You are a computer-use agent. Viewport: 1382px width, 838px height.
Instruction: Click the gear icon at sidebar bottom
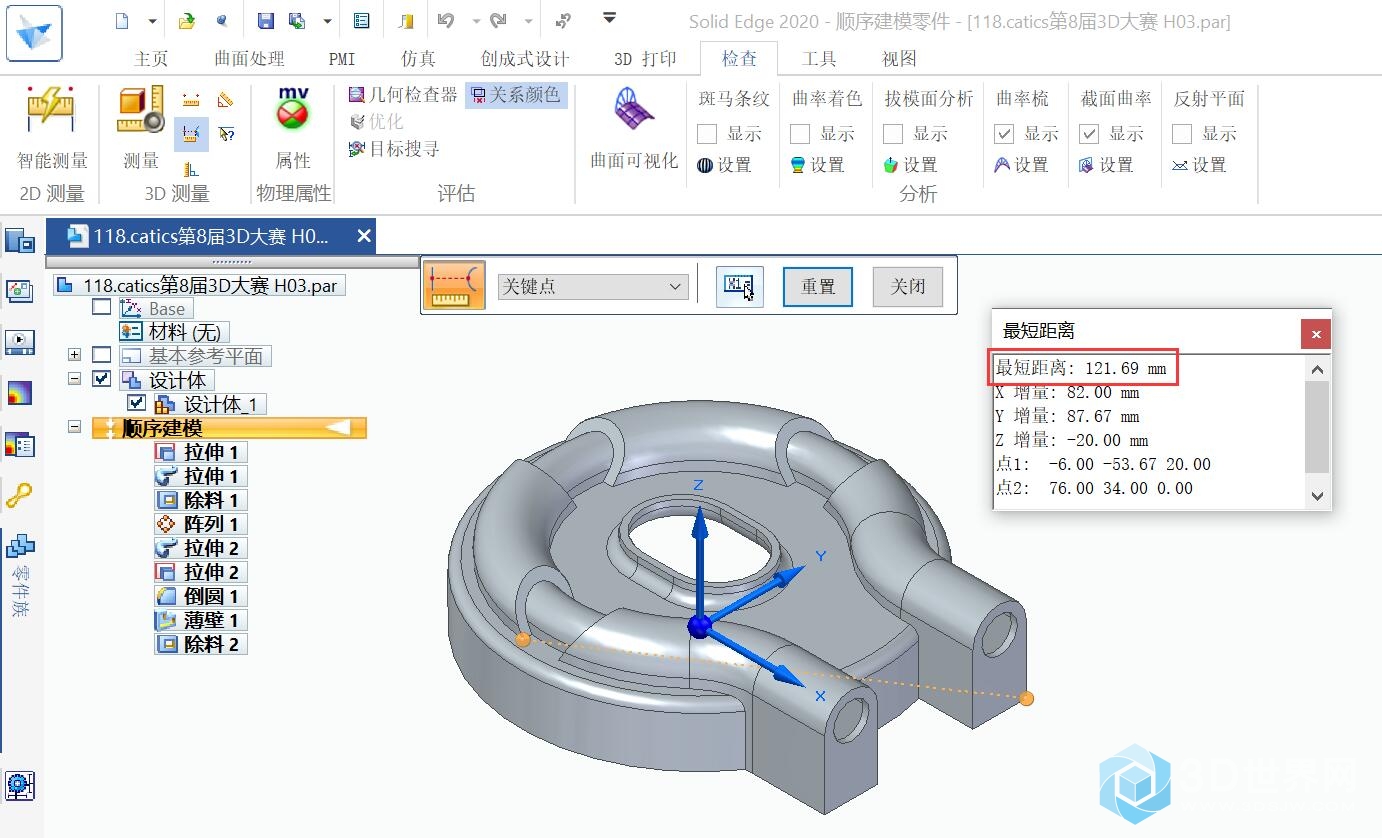click(x=20, y=785)
